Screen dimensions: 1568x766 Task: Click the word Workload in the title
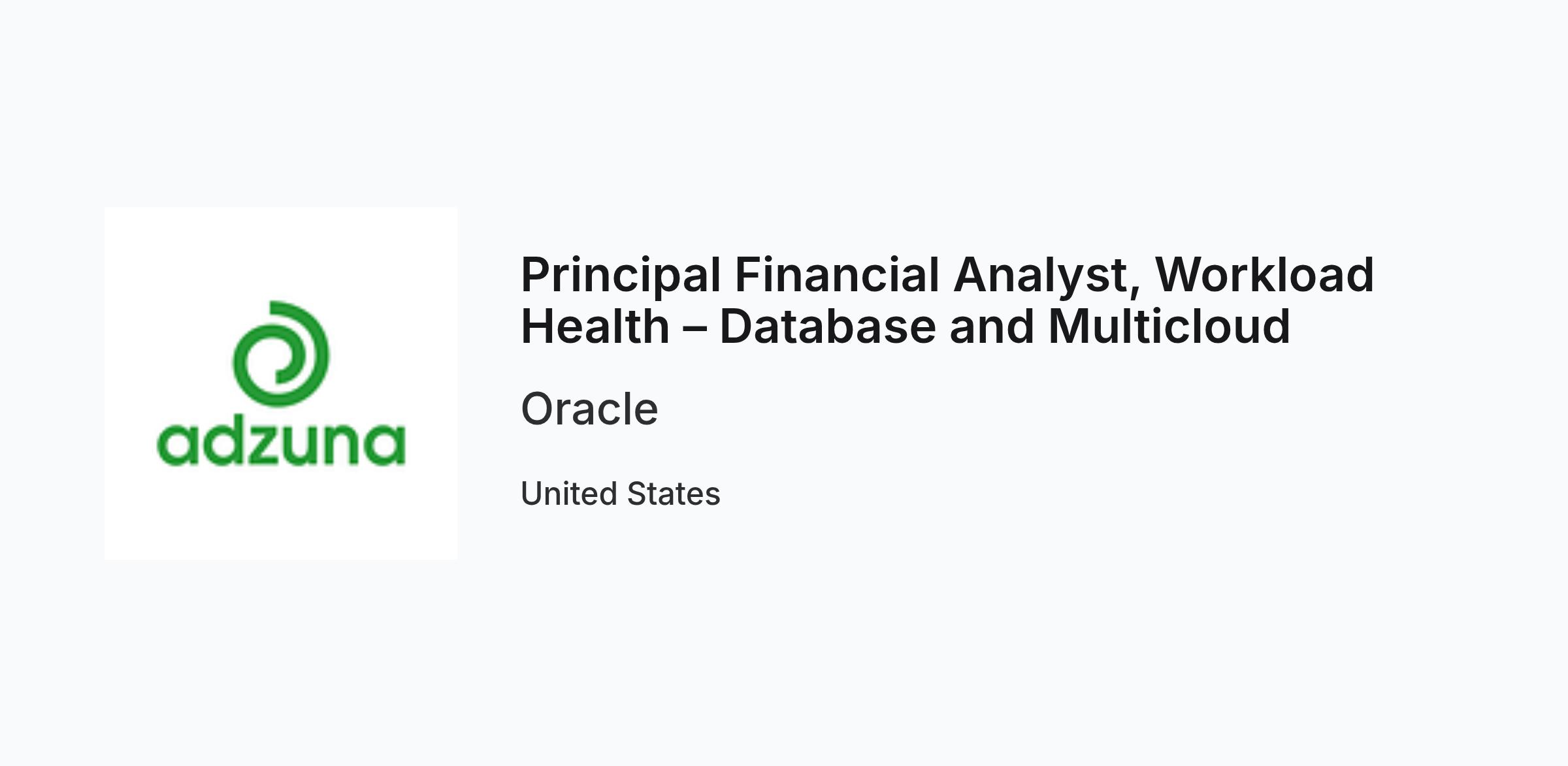1265,274
